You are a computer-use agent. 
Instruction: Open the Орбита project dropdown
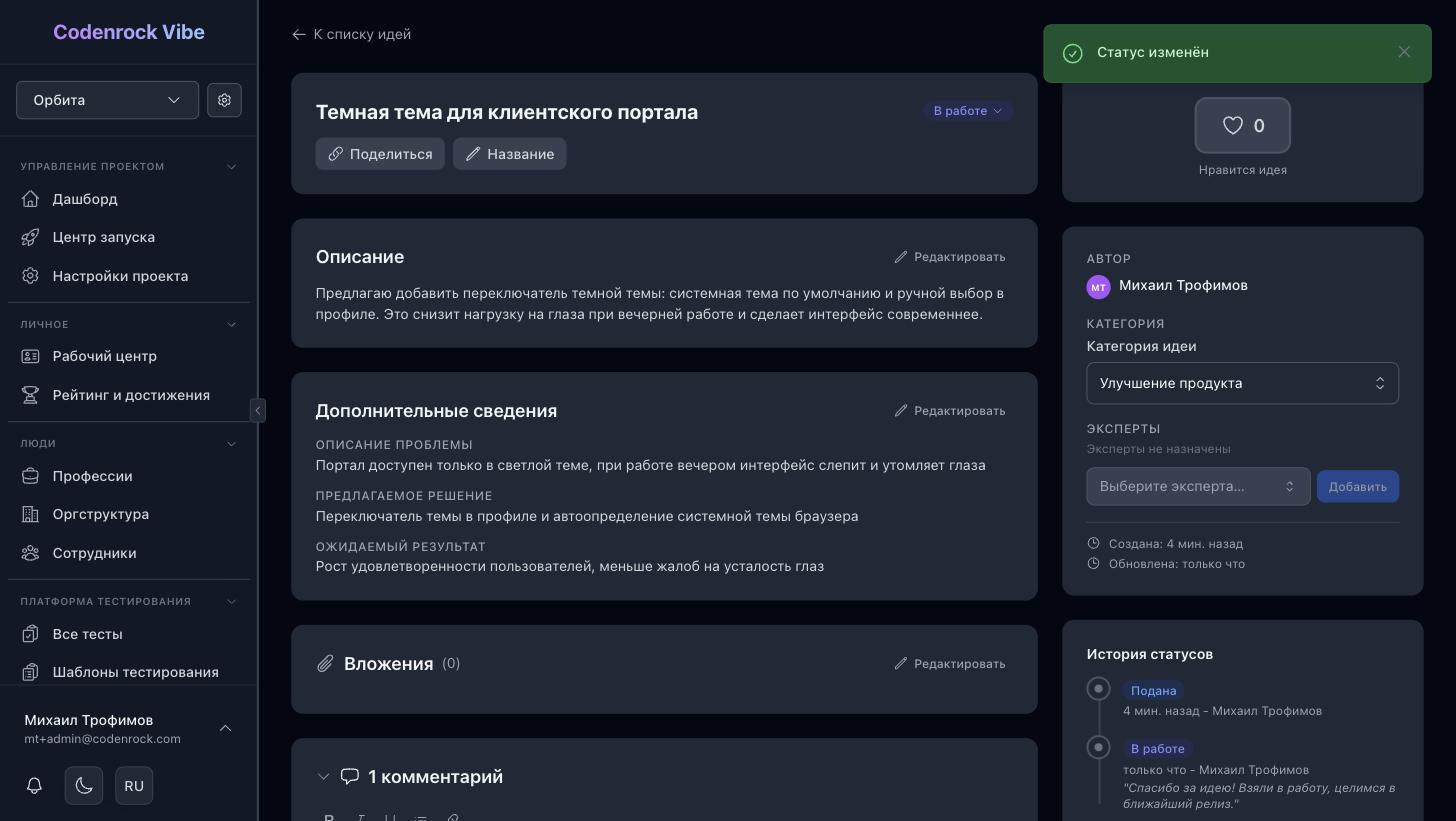pos(107,100)
